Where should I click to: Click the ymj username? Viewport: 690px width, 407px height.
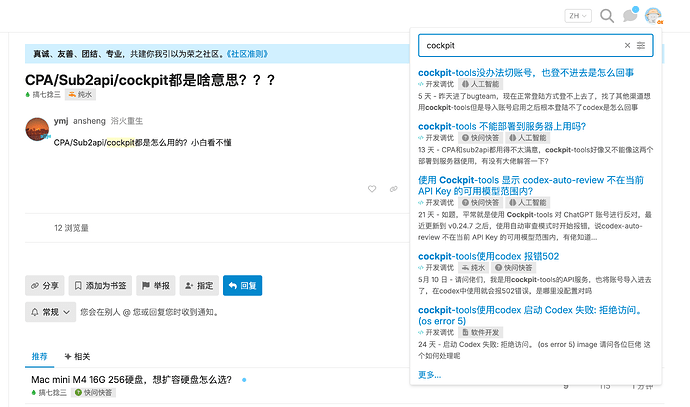[61, 121]
